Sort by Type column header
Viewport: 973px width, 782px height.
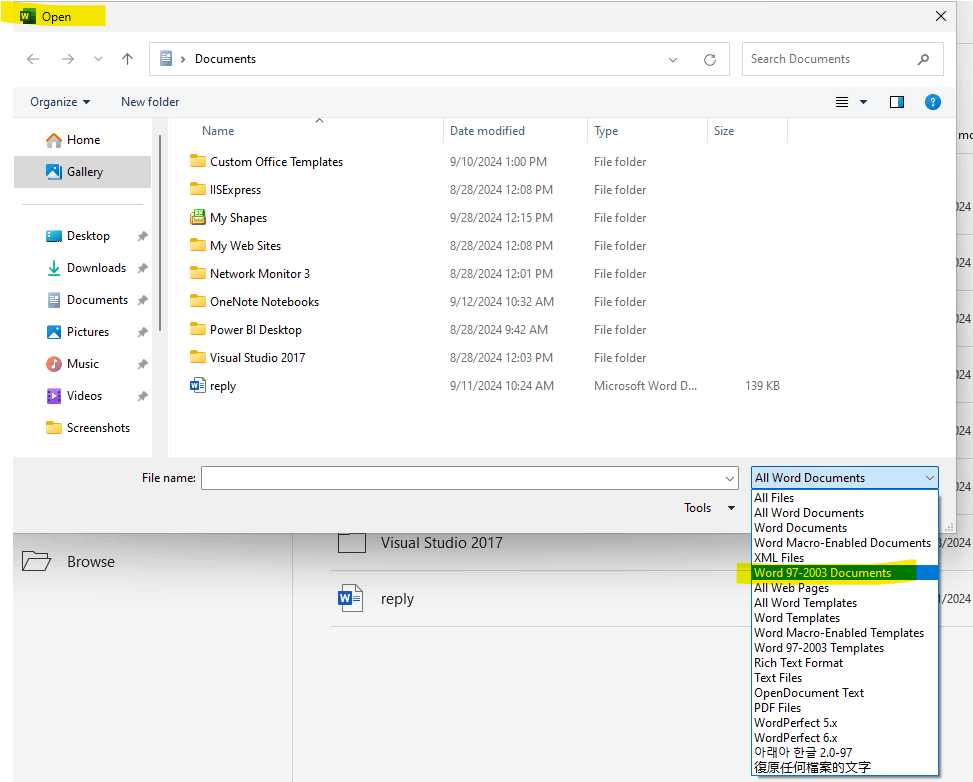coord(606,131)
